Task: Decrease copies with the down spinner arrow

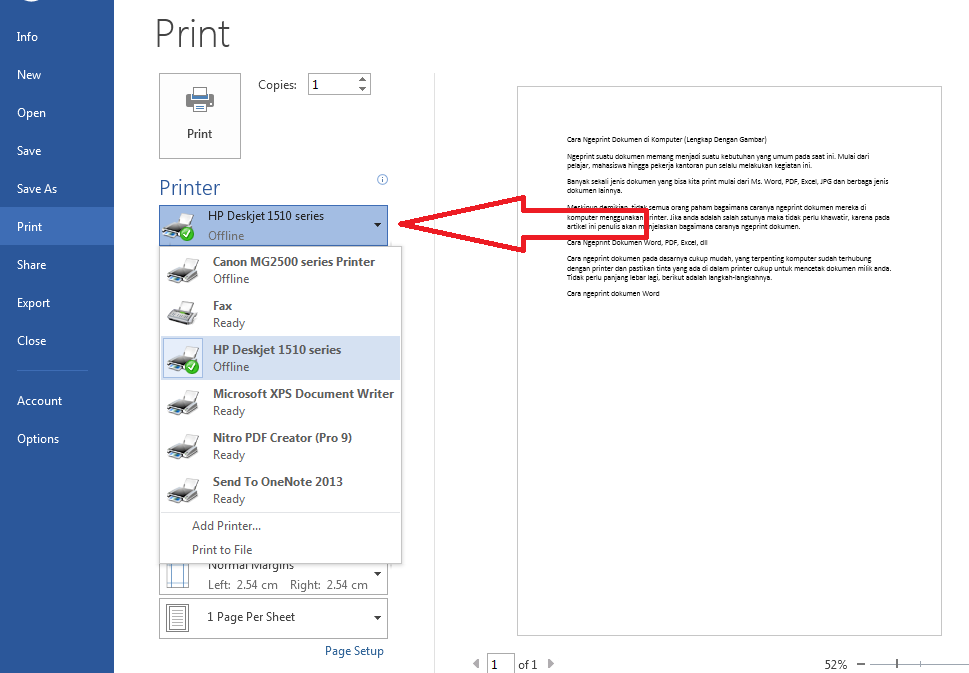Action: [x=363, y=90]
